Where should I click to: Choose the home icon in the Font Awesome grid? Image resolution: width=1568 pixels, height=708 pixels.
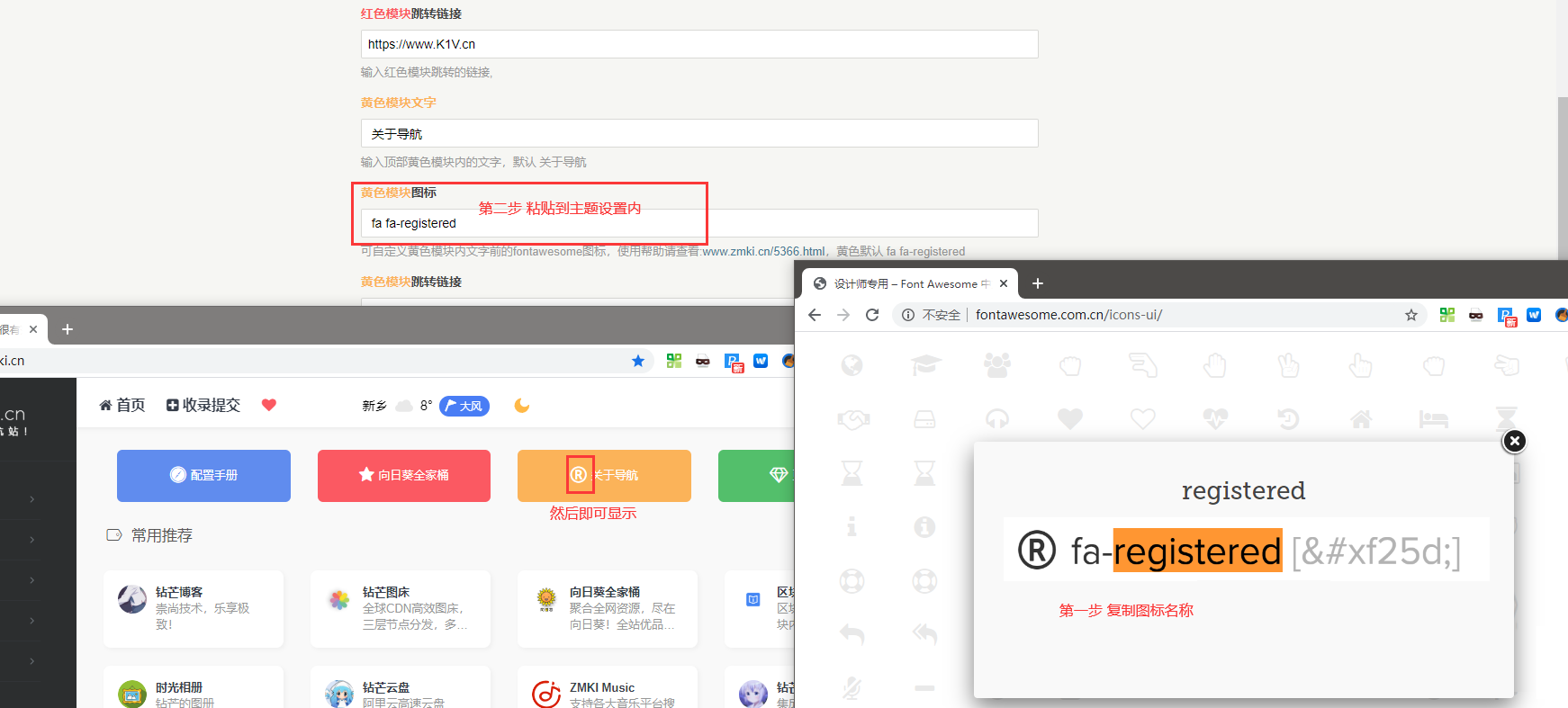pos(1361,419)
